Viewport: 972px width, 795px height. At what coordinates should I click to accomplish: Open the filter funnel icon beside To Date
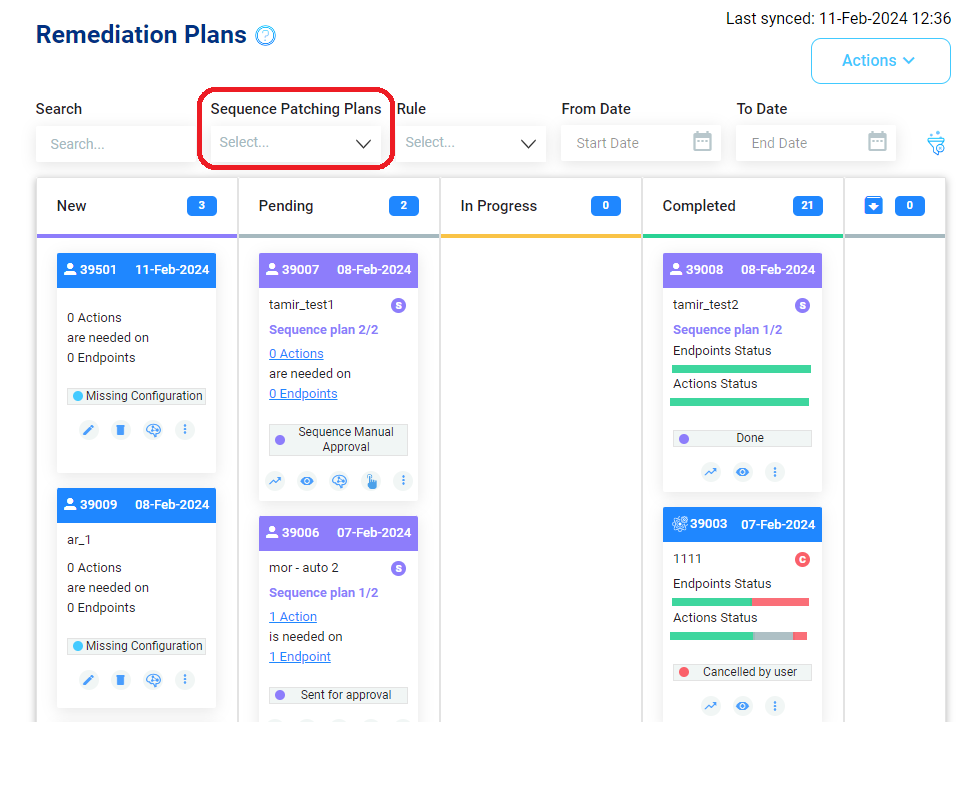click(x=936, y=143)
